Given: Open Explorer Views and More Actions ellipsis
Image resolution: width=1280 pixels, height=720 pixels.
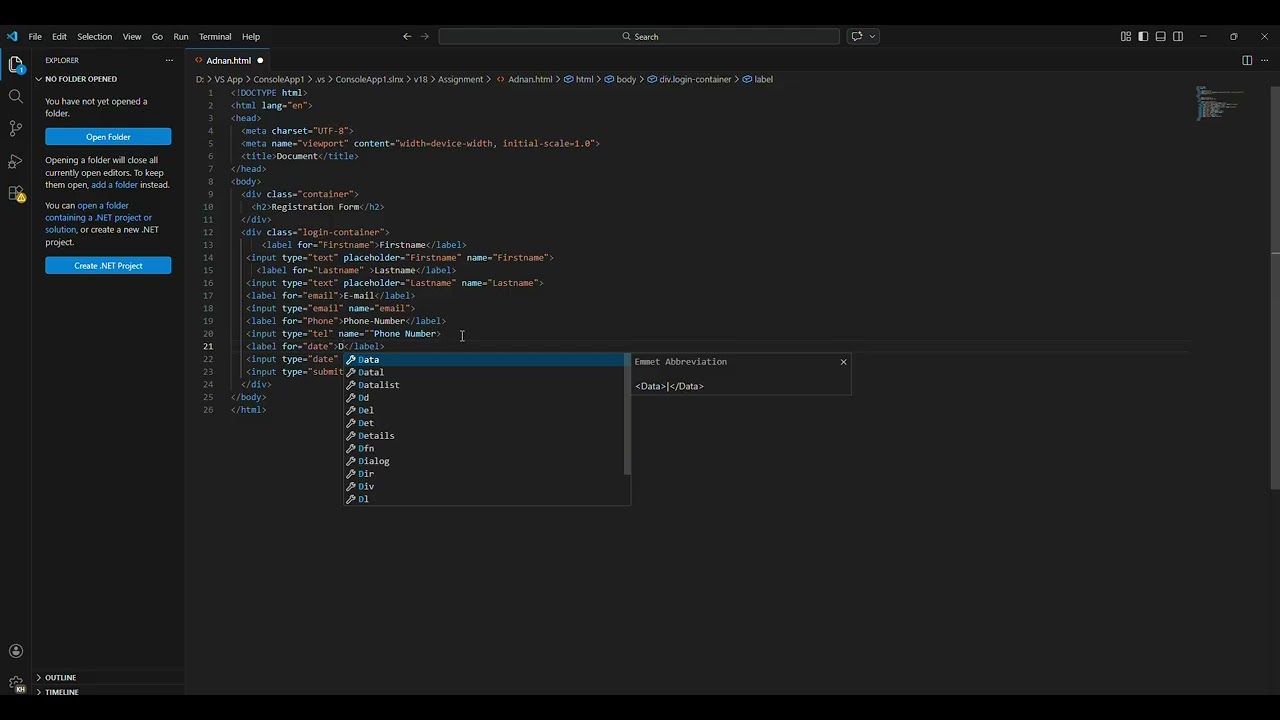Looking at the screenshot, I should 169,60.
